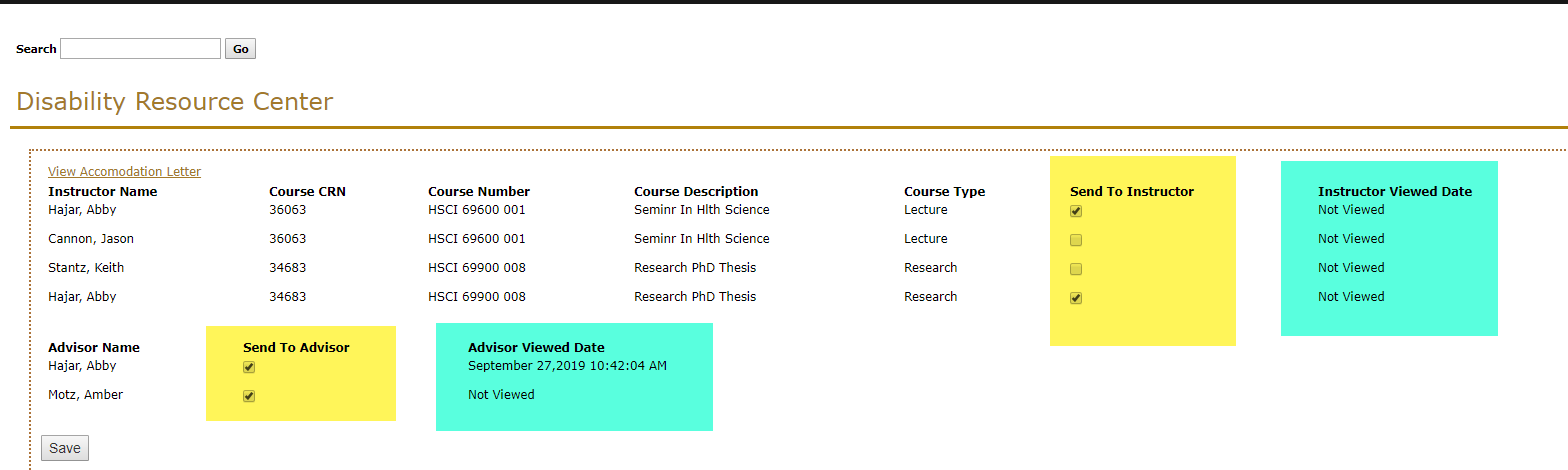Click instructor name Stantz, Keith
This screenshot has width=1568, height=470.
click(x=86, y=268)
